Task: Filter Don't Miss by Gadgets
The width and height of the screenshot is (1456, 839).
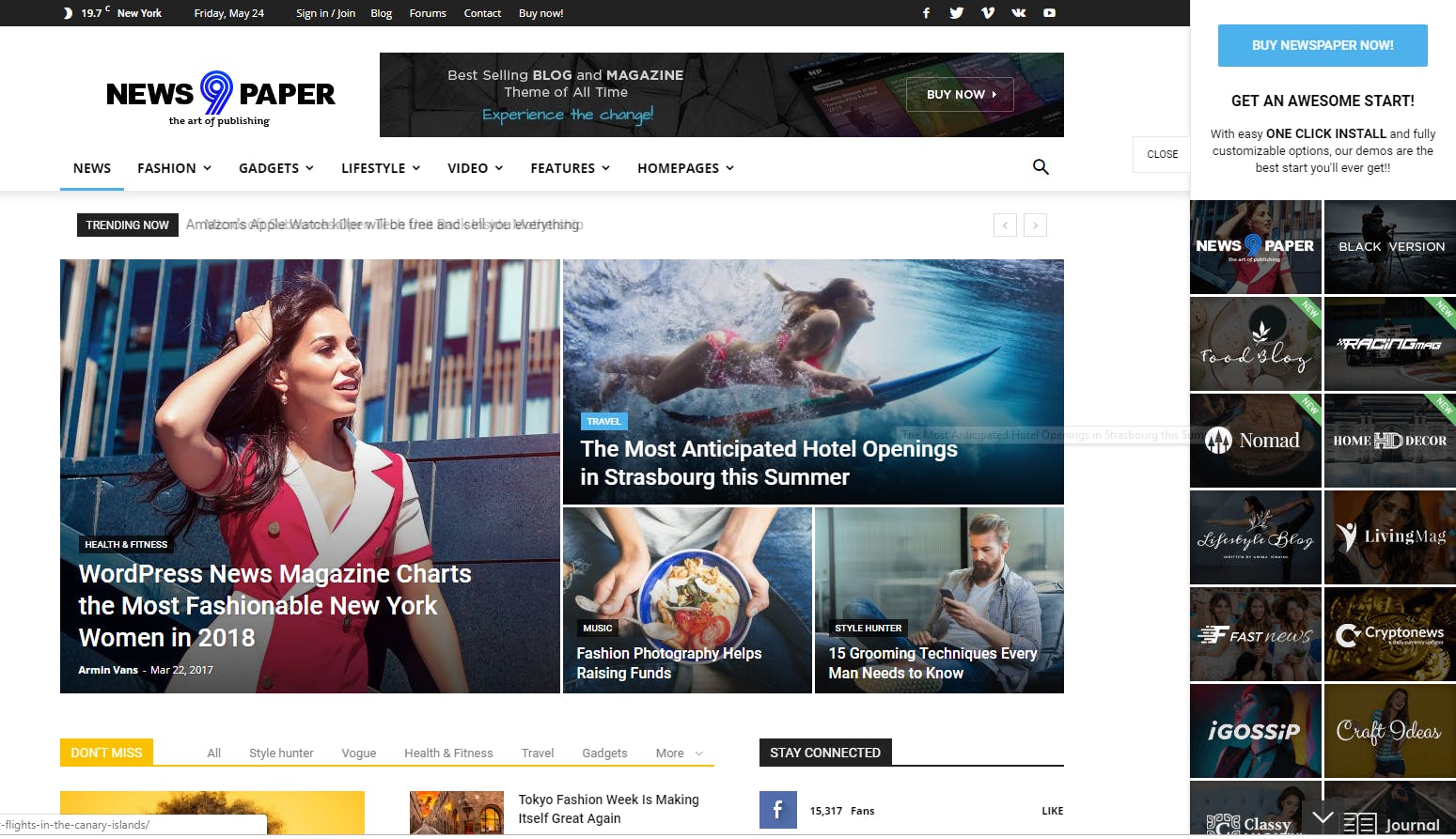Action: 604,754
